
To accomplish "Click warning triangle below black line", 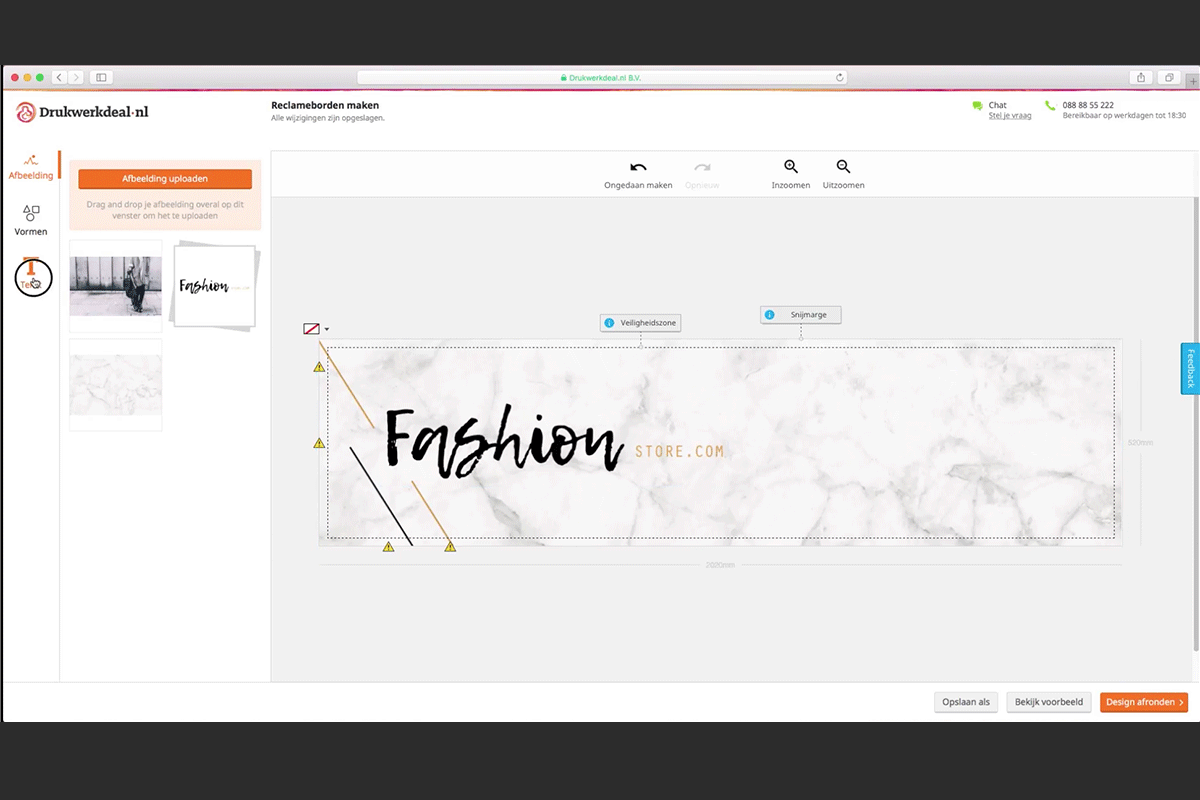I will [388, 547].
